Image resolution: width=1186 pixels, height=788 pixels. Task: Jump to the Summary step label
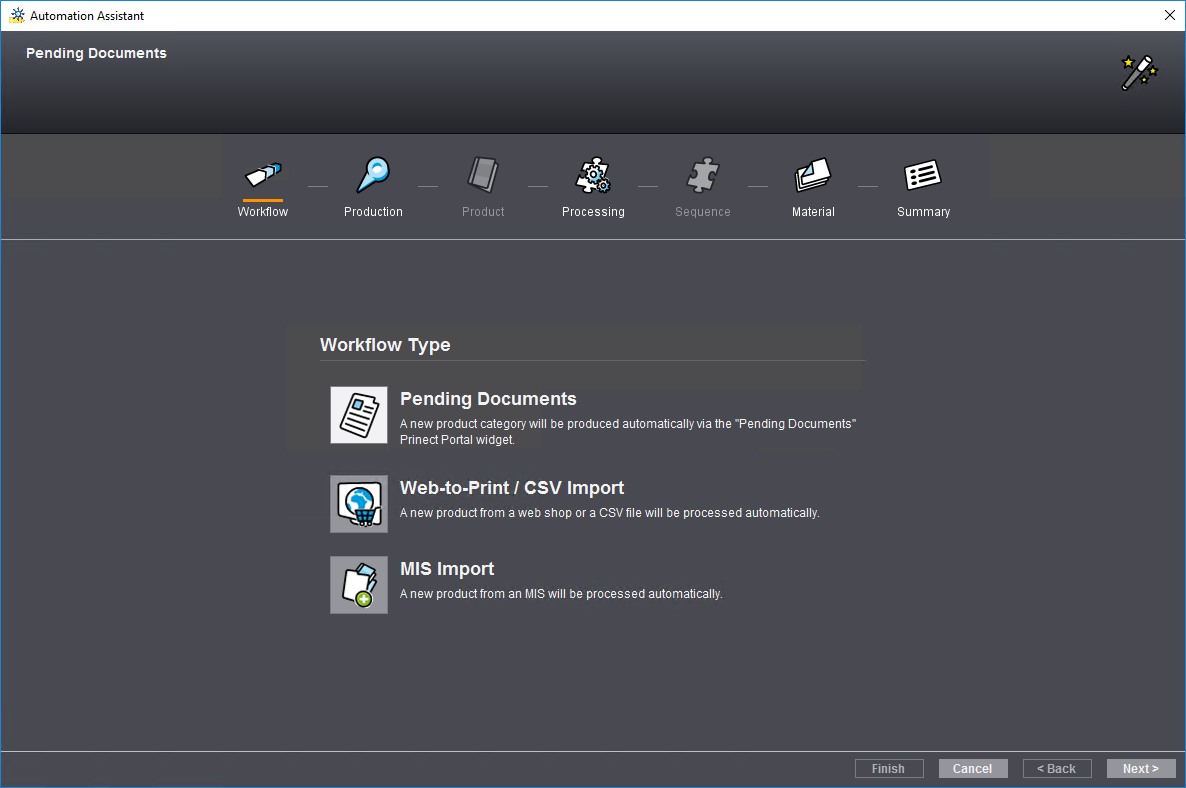point(923,212)
